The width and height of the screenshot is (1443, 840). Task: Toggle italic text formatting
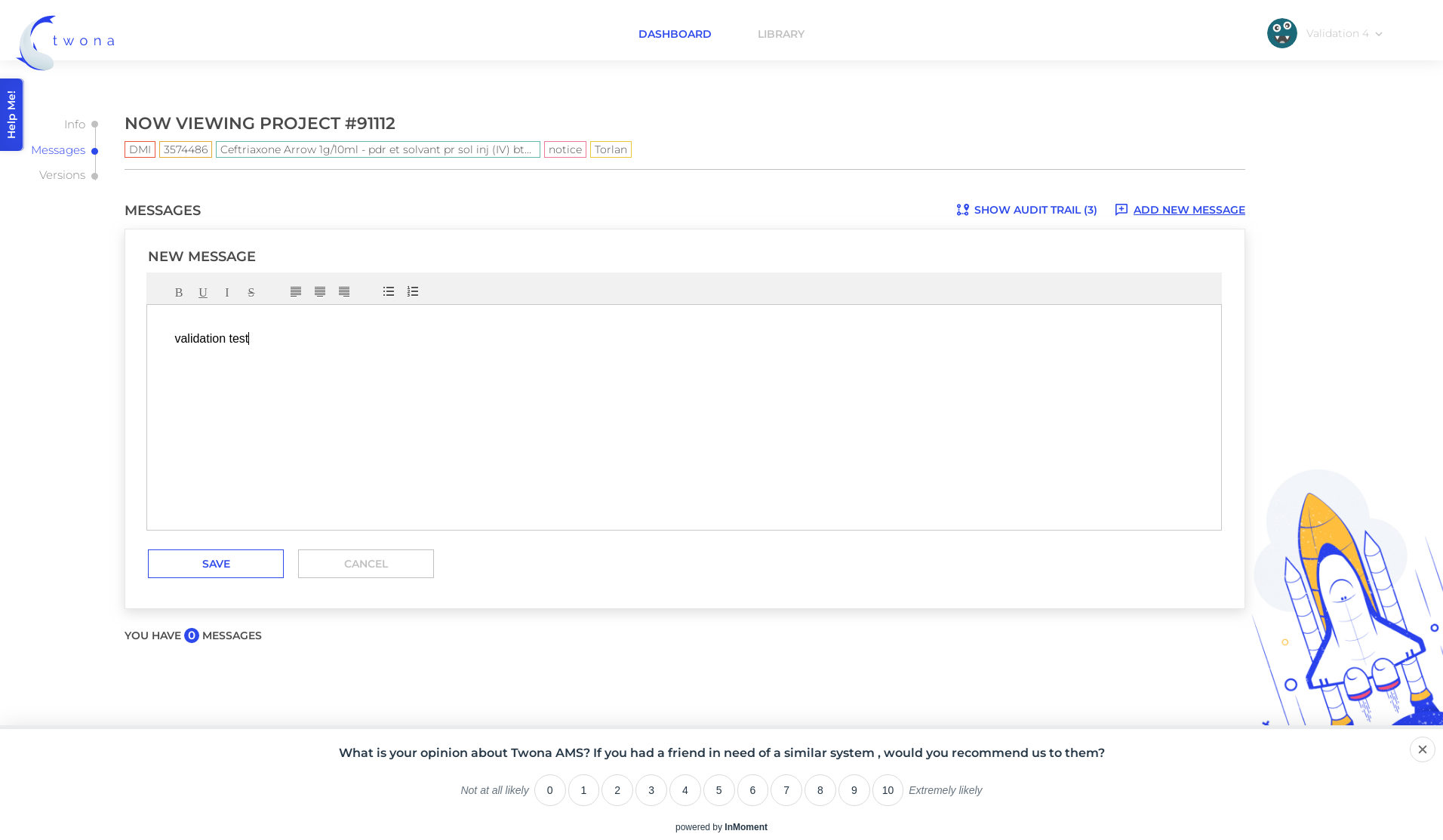tap(227, 292)
